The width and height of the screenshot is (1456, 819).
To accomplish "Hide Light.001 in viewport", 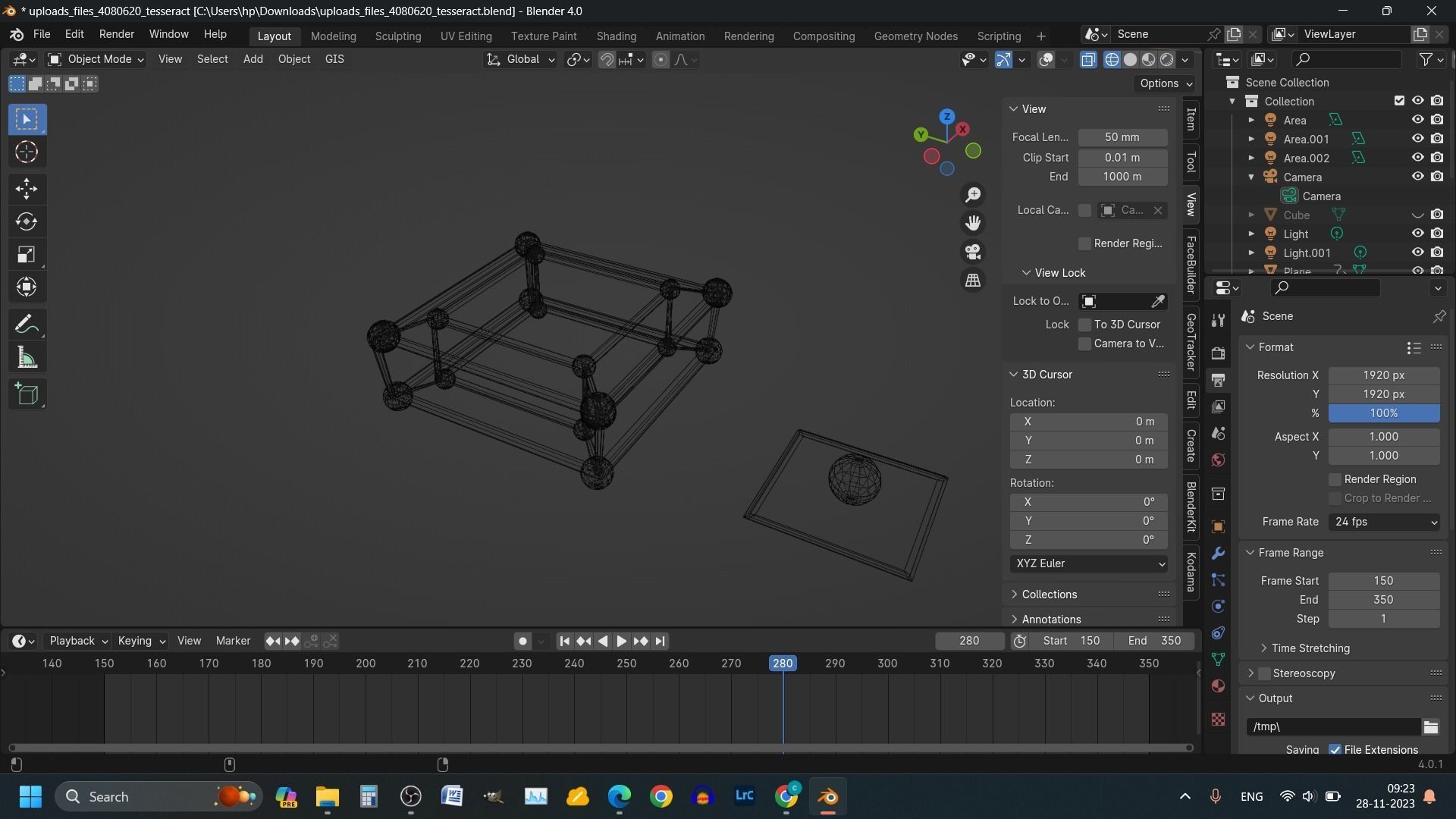I will 1417,253.
